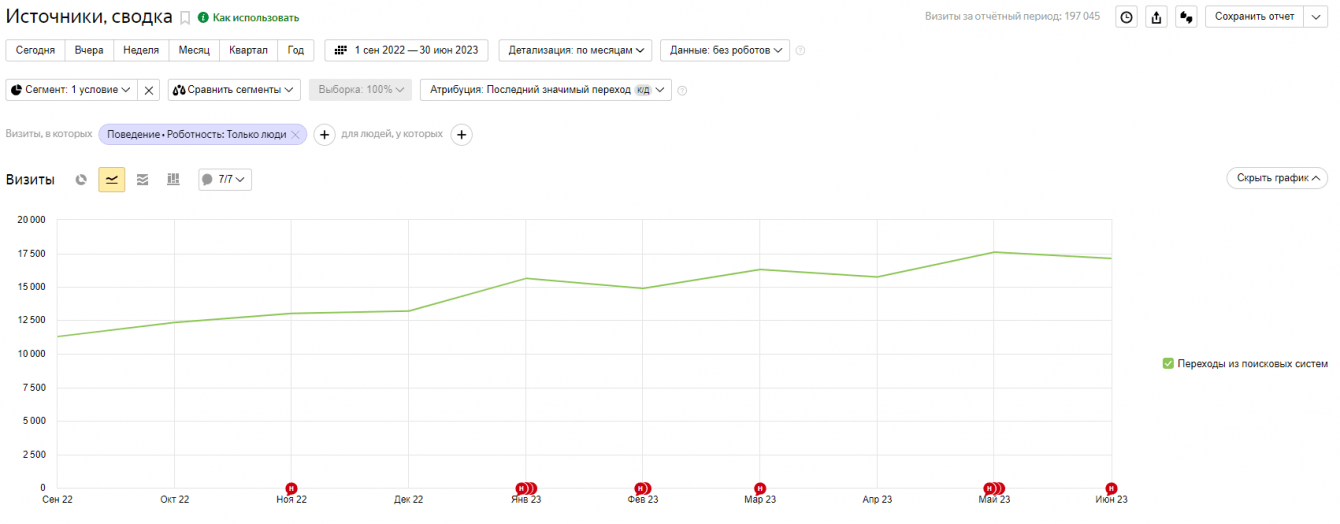Switch to the line chart icon
1340x524 pixels.
[112, 180]
